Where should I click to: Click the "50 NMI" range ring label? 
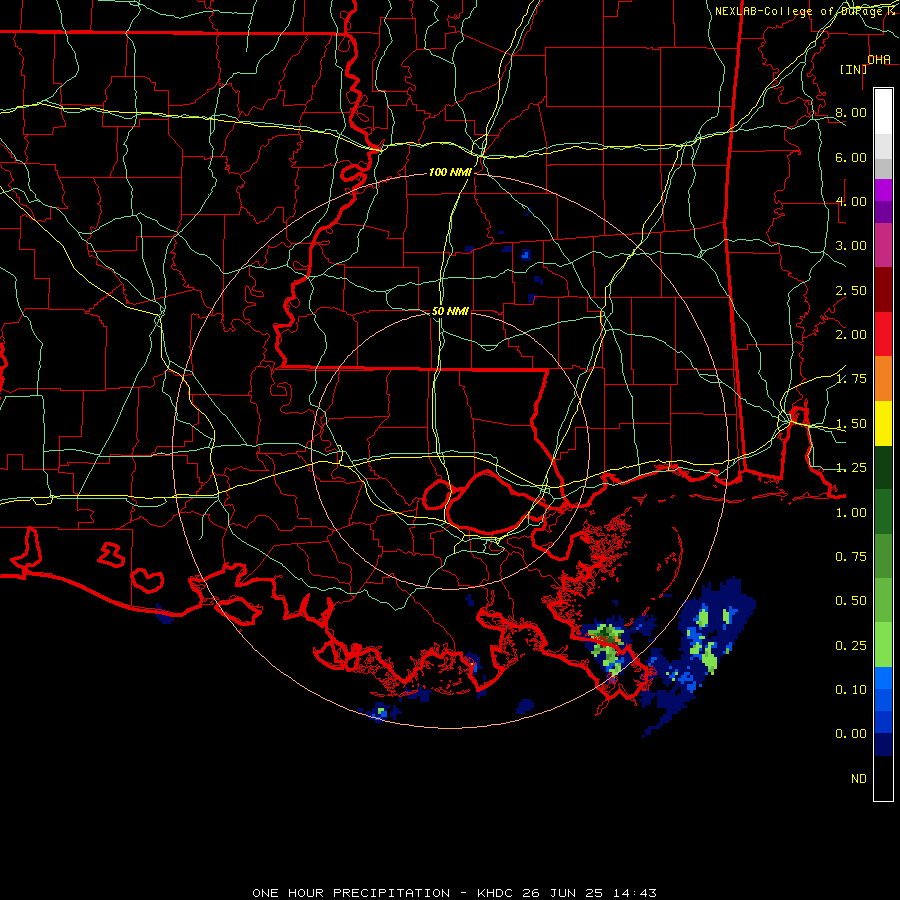tap(450, 311)
